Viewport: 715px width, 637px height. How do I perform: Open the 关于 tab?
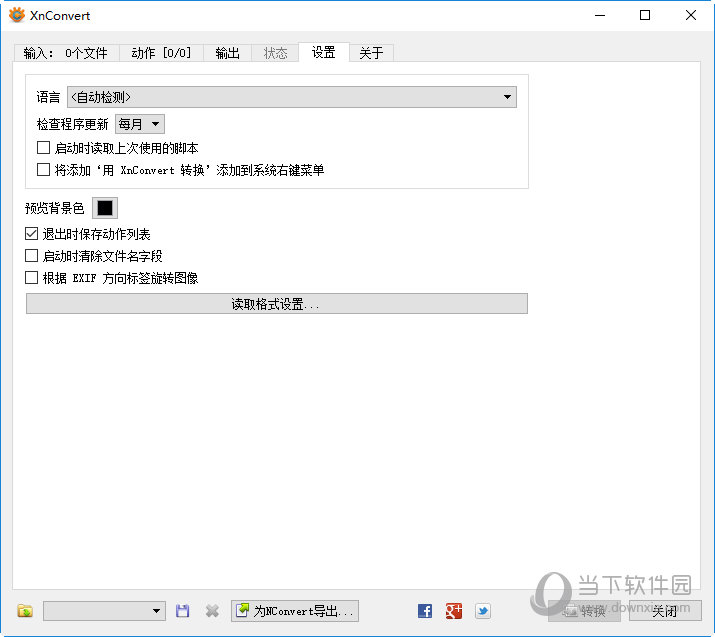[x=371, y=53]
